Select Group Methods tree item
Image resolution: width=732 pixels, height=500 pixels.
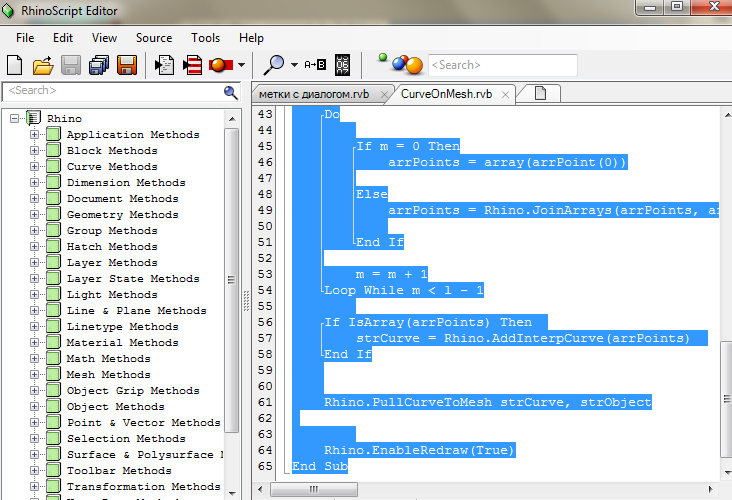tap(112, 231)
